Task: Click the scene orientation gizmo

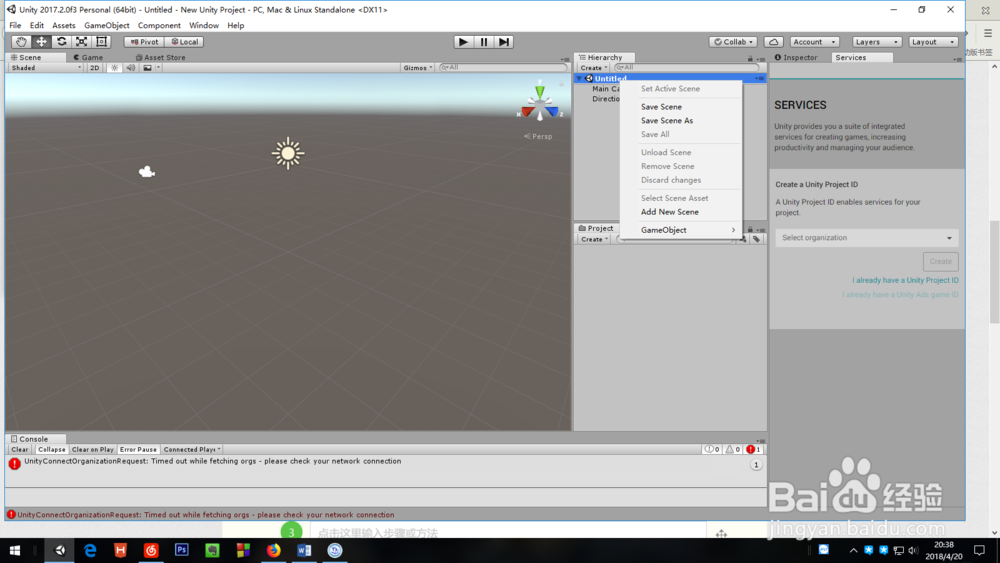Action: click(x=540, y=103)
